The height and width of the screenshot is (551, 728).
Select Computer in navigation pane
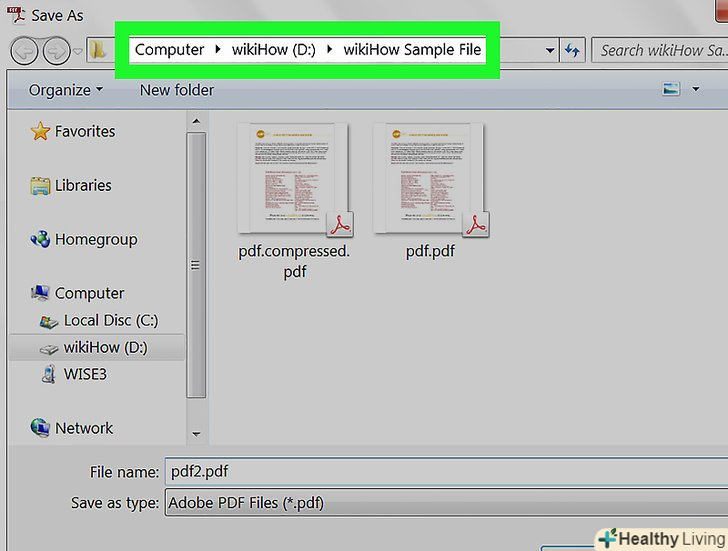click(90, 293)
